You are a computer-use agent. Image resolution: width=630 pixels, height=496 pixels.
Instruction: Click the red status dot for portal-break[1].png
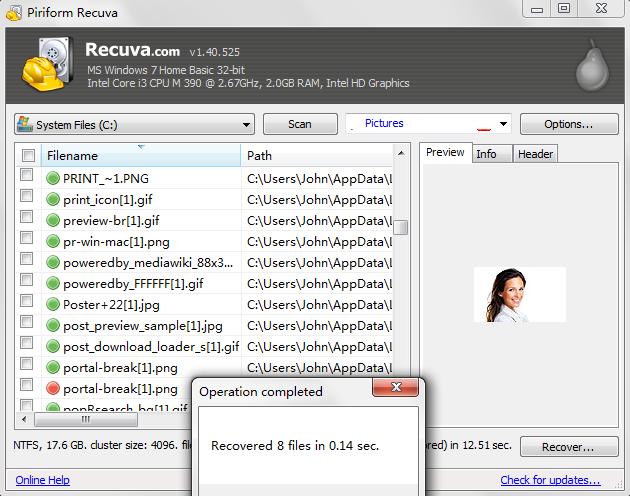click(53, 388)
